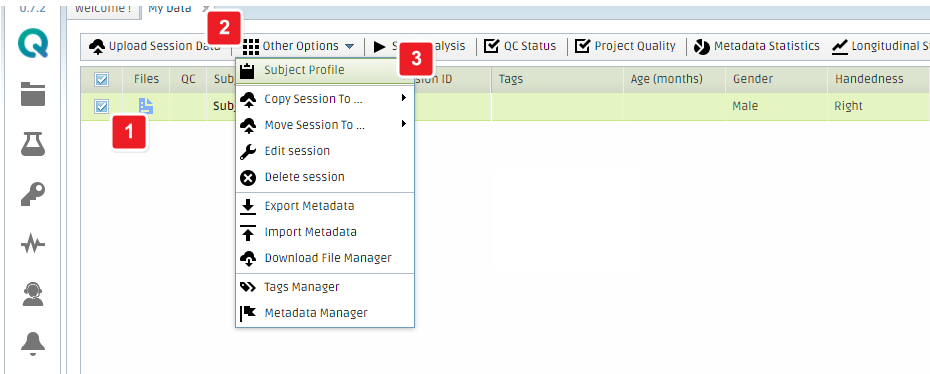Open the support headset icon in sidebar

tap(33, 294)
